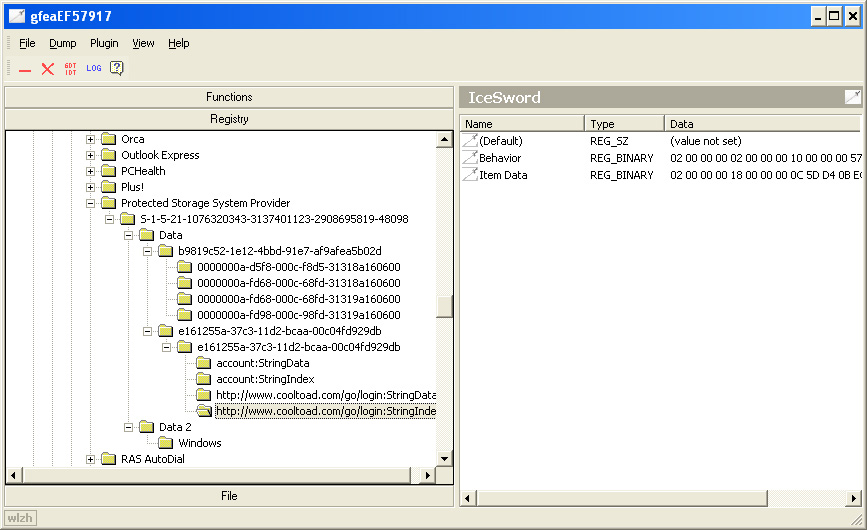The height and width of the screenshot is (530, 867).
Task: Click the LOG toolbar icon
Action: 93,69
